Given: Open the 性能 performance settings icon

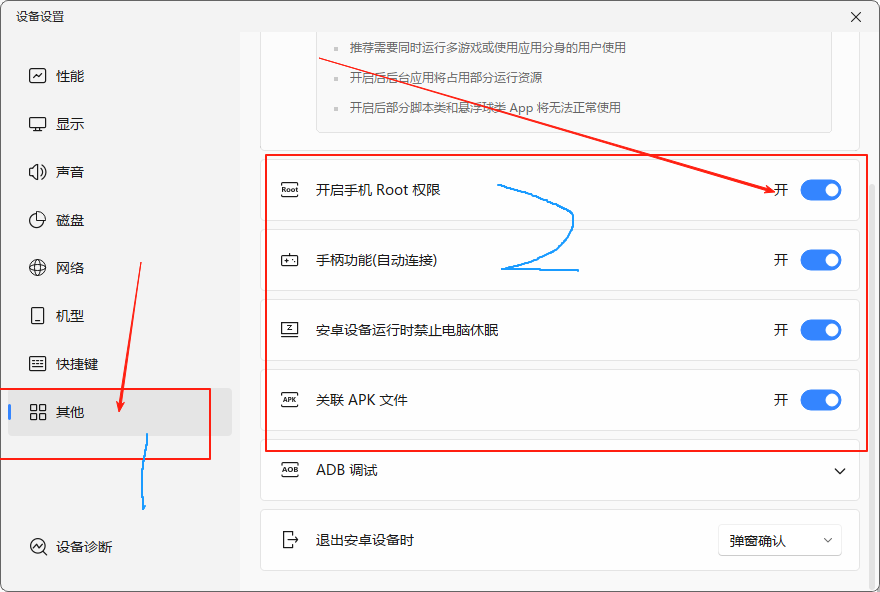Looking at the screenshot, I should 38,76.
